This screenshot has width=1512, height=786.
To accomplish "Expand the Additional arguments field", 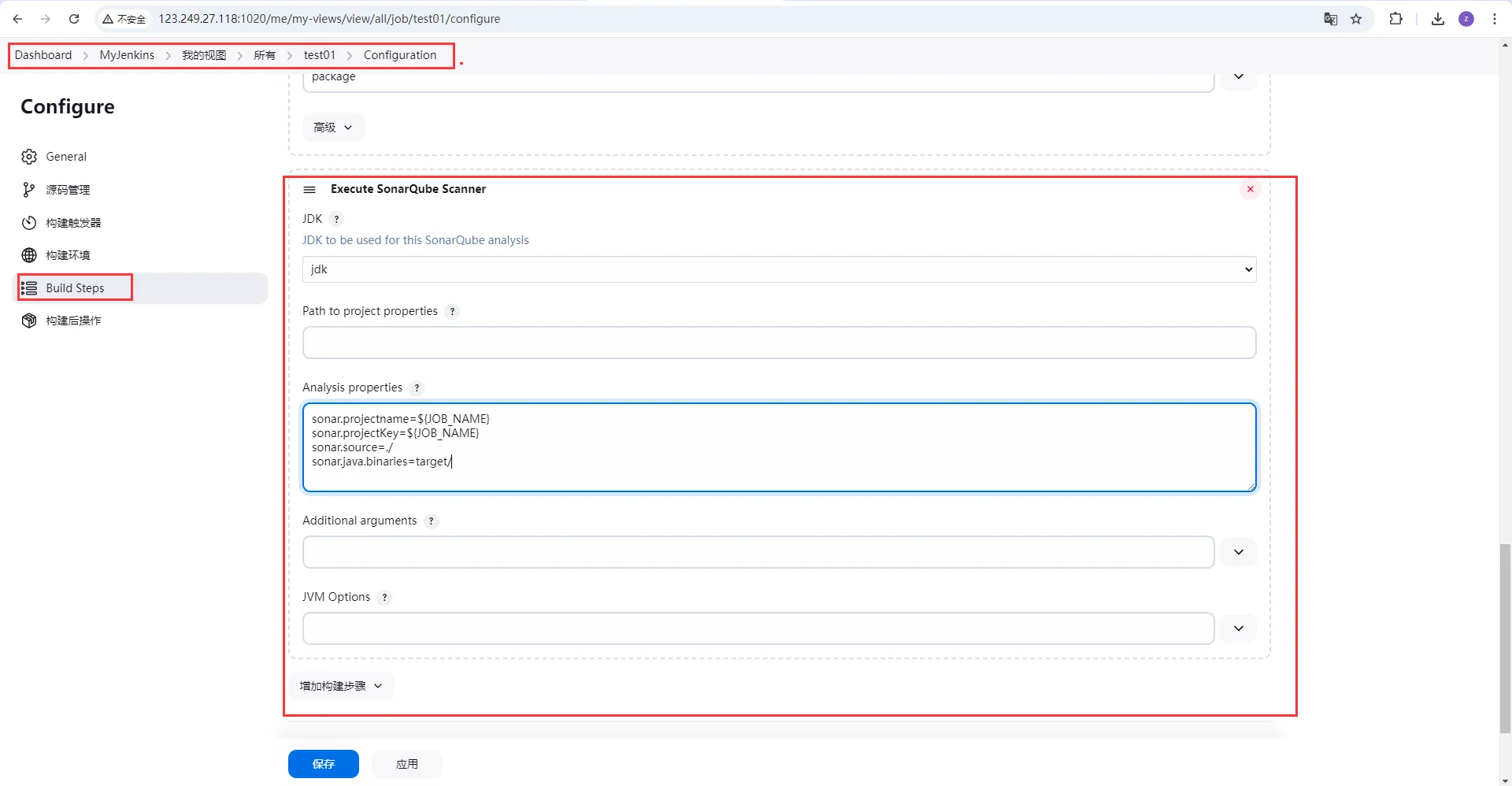I will [x=1239, y=552].
